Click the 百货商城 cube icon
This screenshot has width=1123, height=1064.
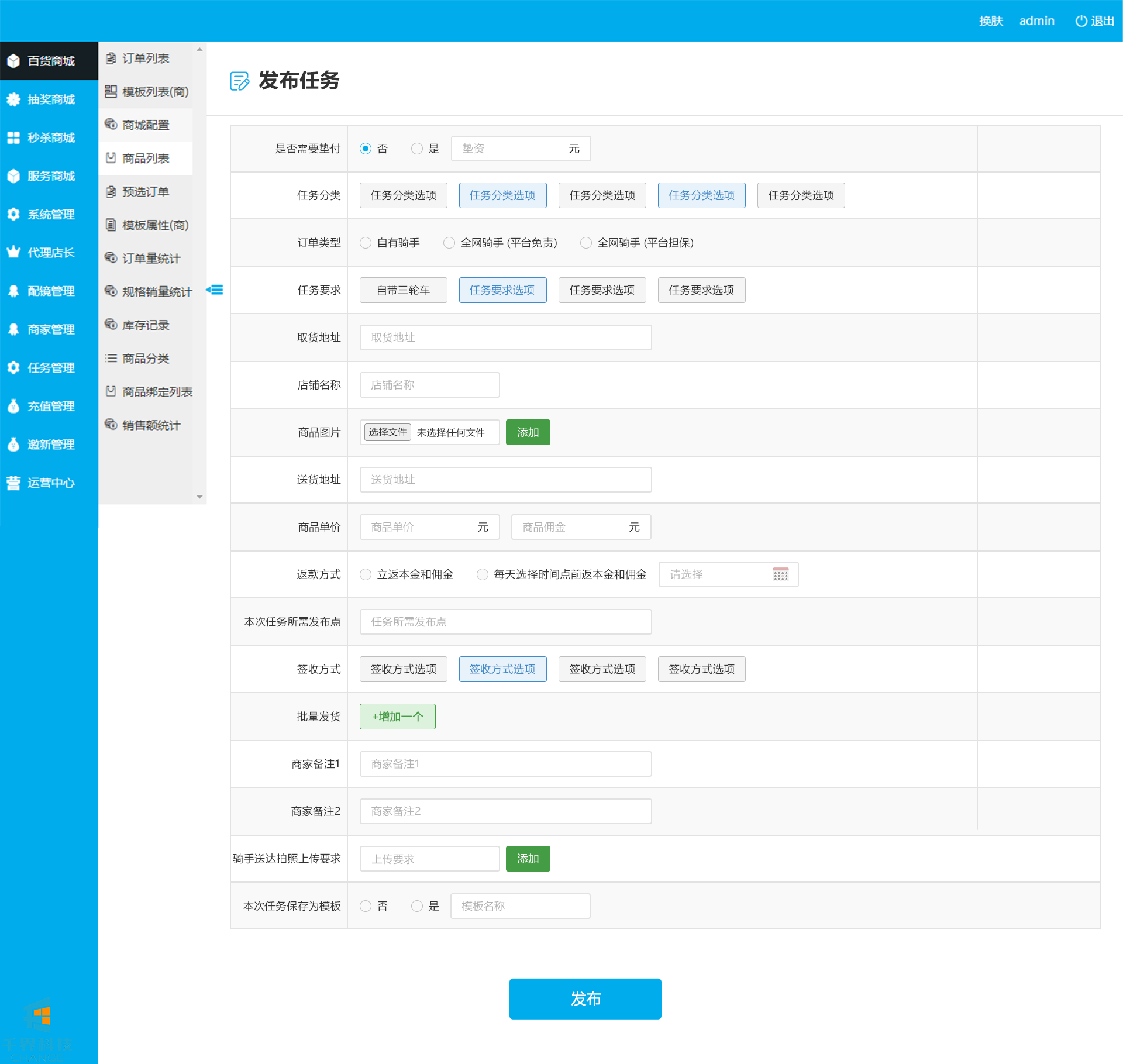click(13, 61)
